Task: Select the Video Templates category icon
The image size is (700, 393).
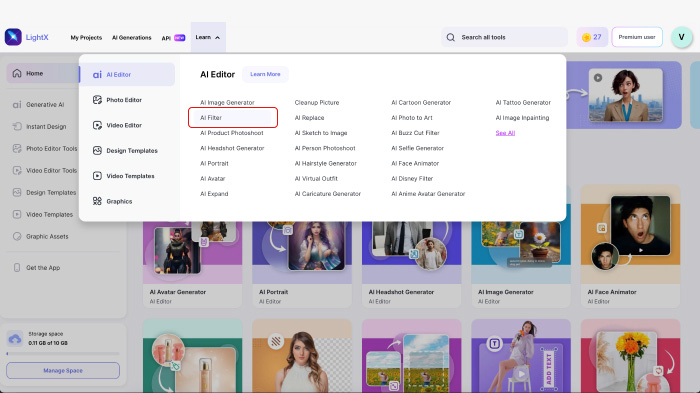Action: [x=97, y=176]
